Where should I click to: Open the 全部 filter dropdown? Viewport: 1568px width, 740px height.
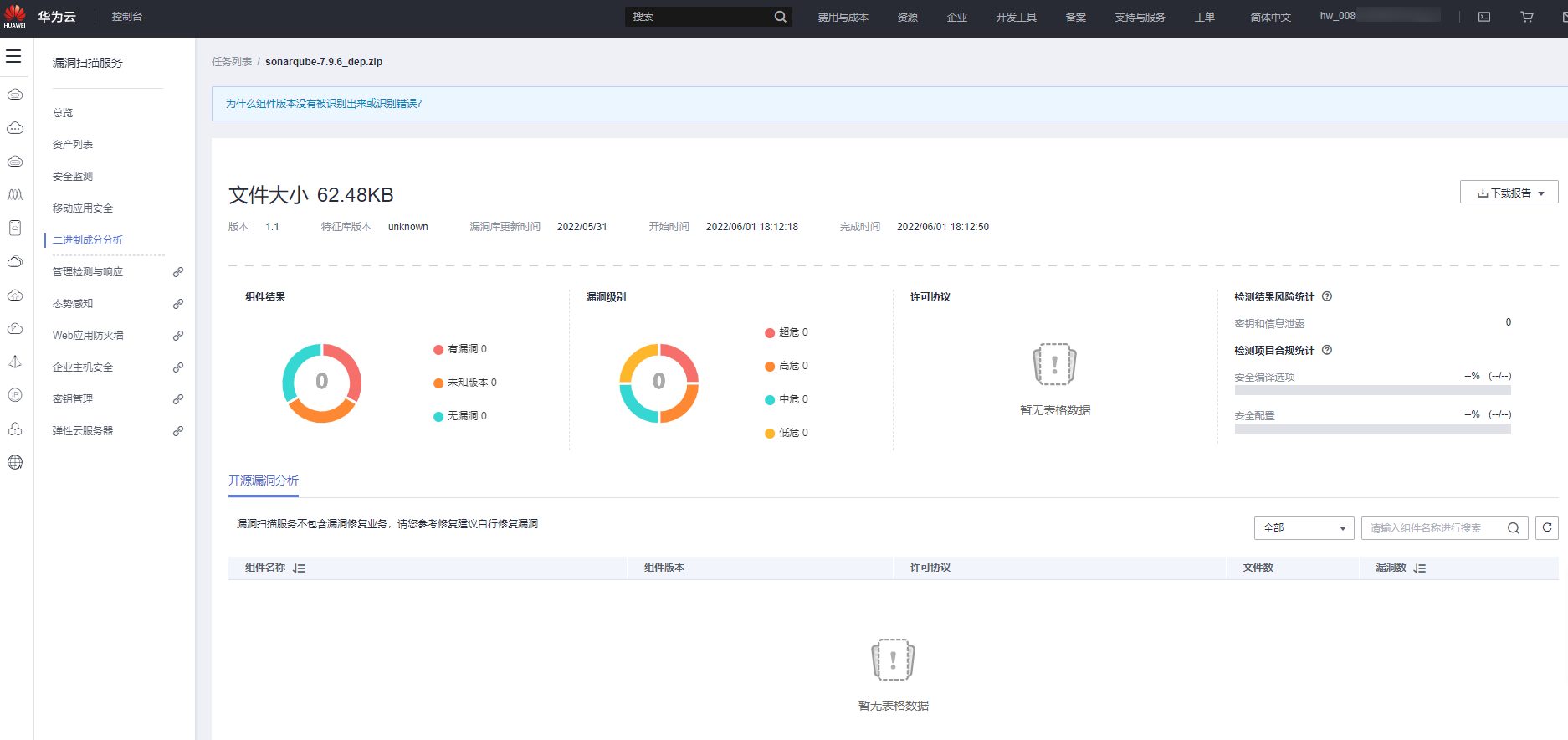(x=1304, y=528)
